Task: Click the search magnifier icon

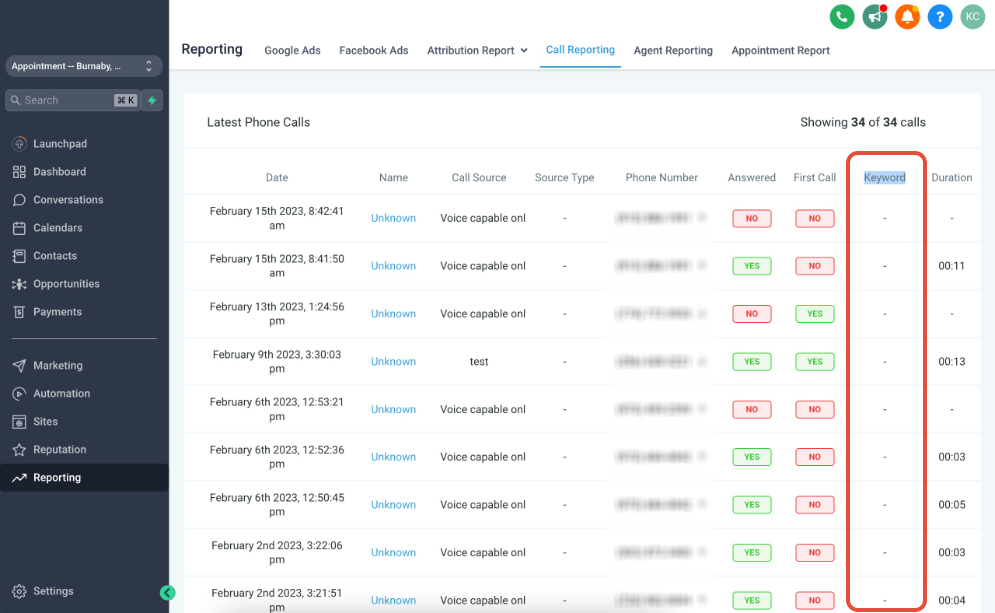Action: (15, 100)
